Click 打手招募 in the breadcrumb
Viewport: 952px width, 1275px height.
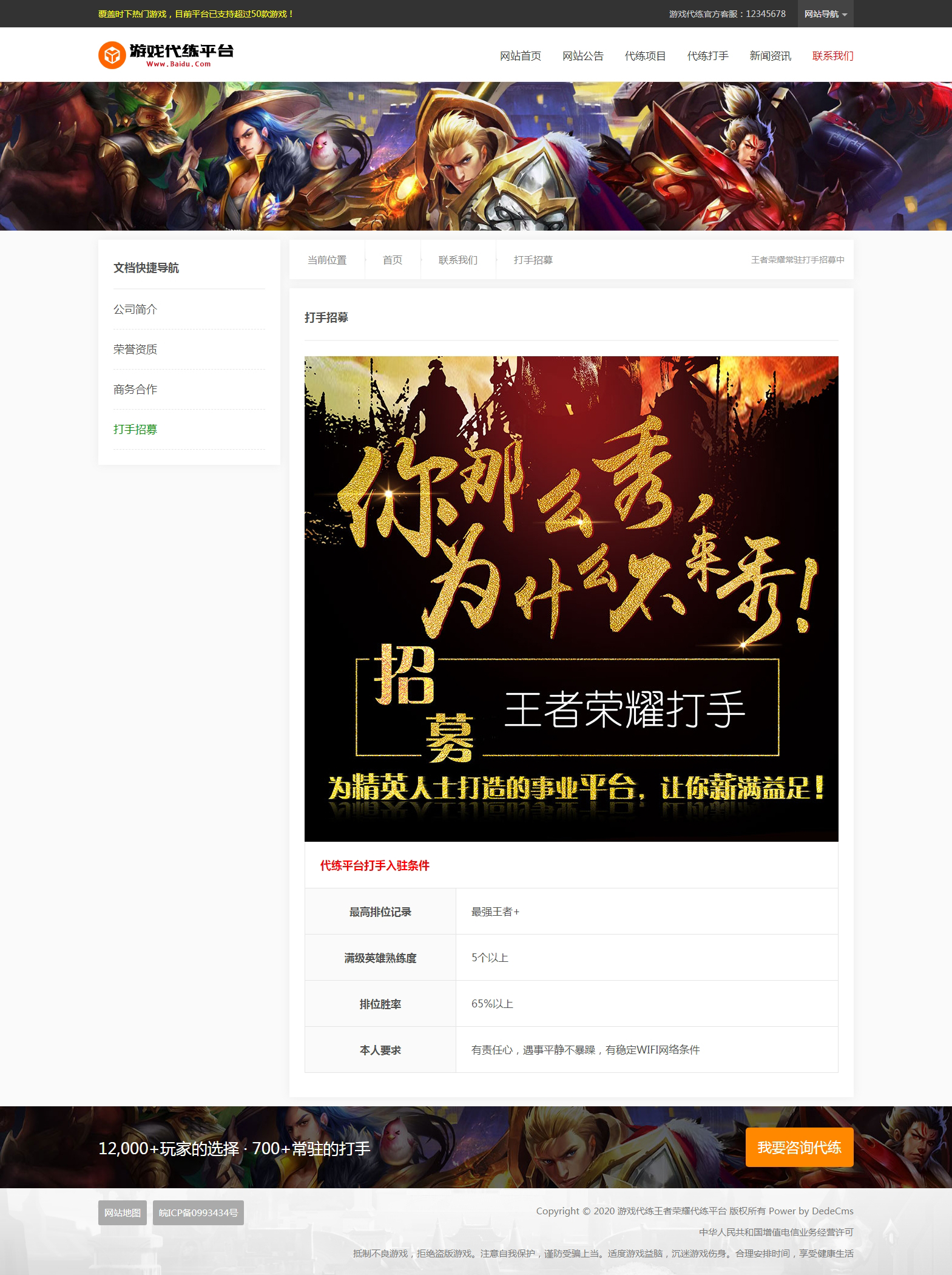(533, 260)
